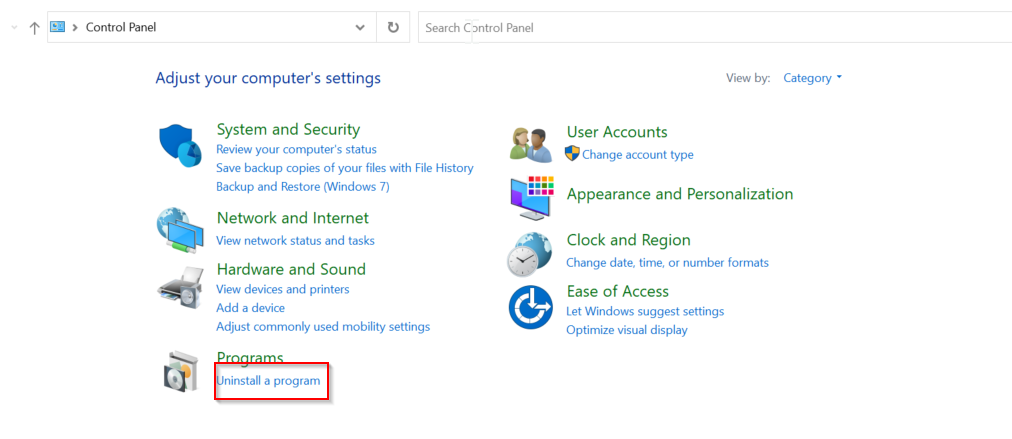This screenshot has width=1012, height=439.
Task: Select Backup and Restore (Windows 7) link
Action: pyautogui.click(x=302, y=187)
